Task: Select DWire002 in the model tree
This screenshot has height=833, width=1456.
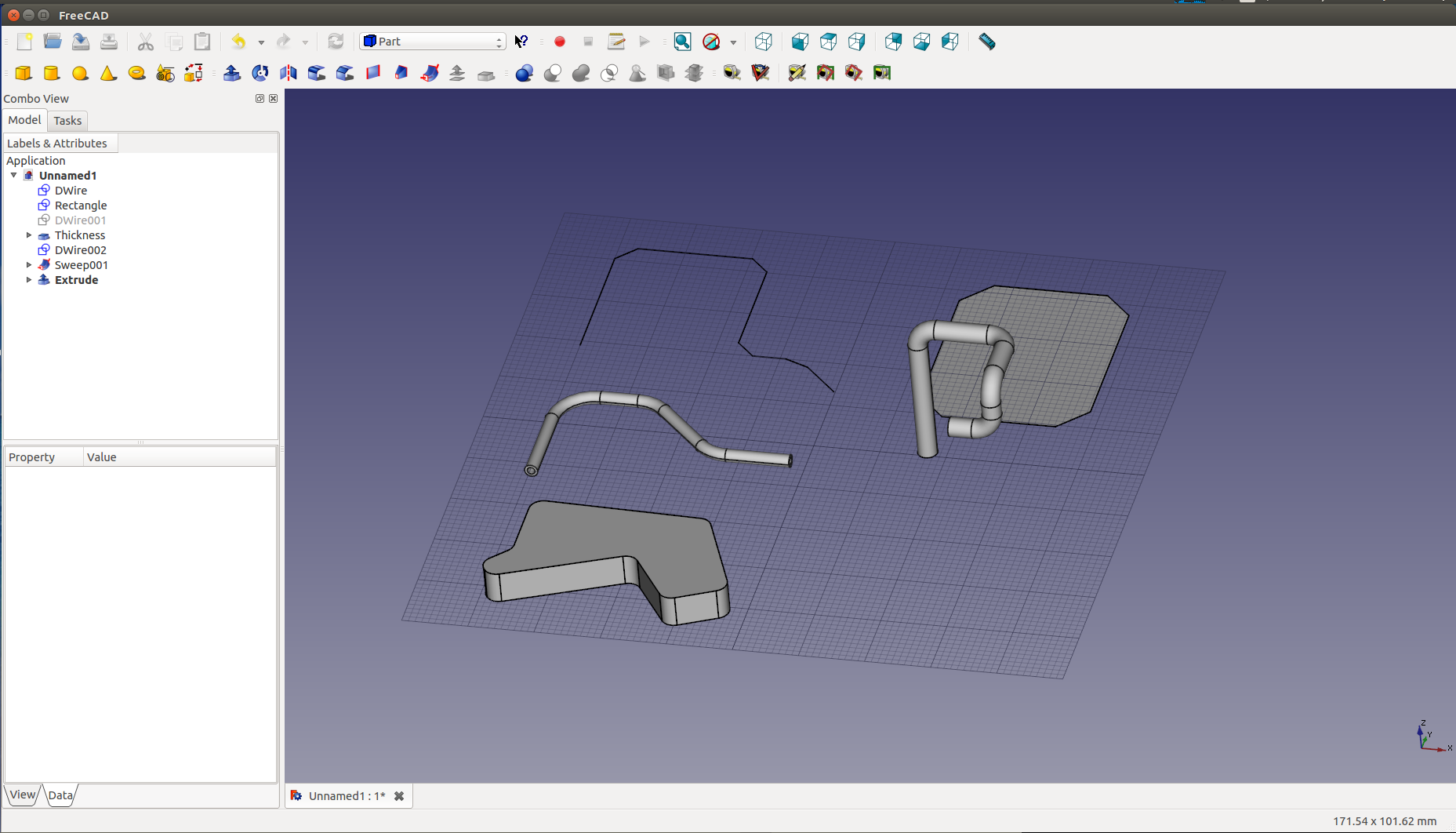Action: point(80,250)
